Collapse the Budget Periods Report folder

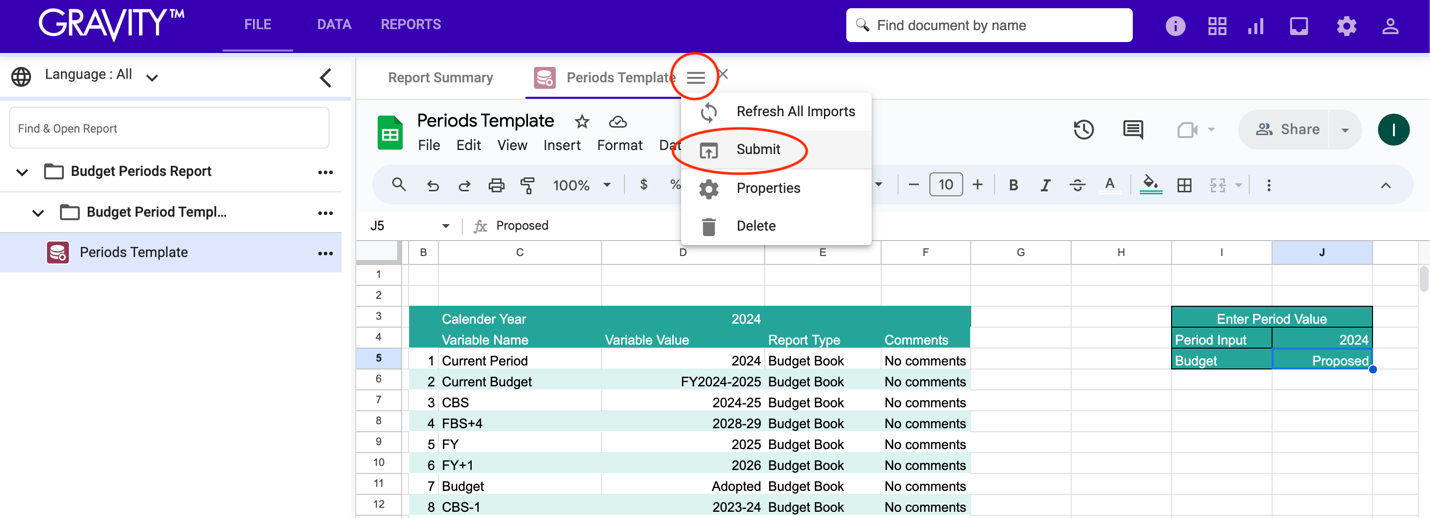(x=22, y=172)
